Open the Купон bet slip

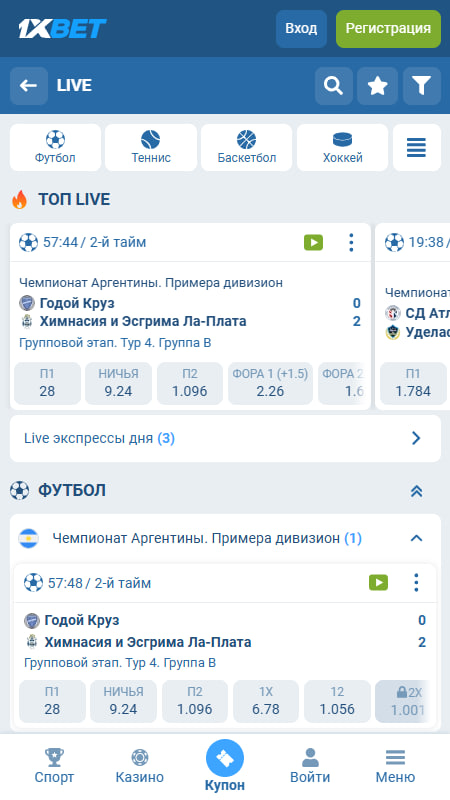(224, 766)
